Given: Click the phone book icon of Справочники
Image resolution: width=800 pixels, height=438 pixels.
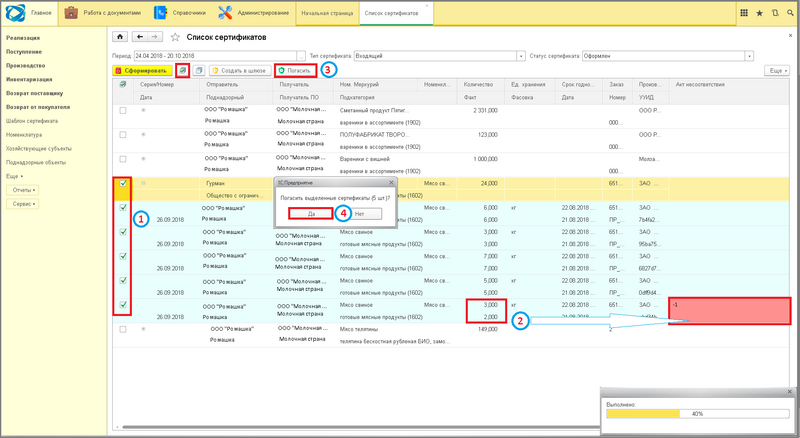Looking at the screenshot, I should click(160, 13).
